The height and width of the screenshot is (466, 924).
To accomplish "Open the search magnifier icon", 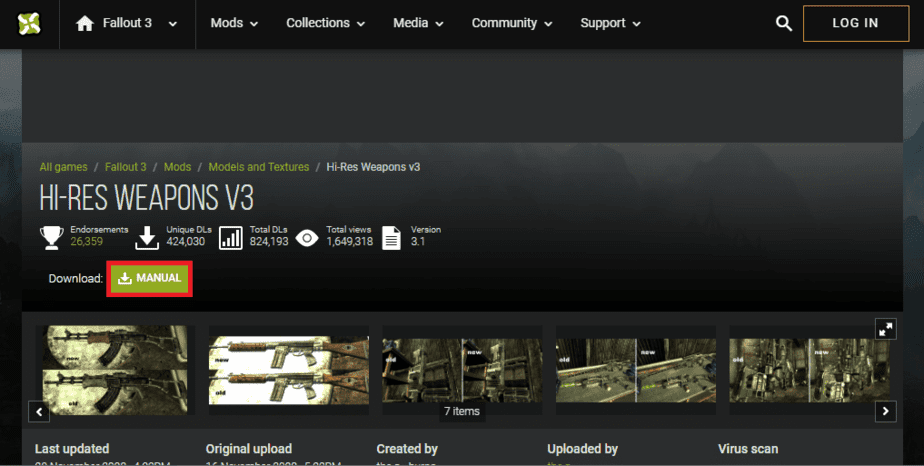I will point(783,24).
